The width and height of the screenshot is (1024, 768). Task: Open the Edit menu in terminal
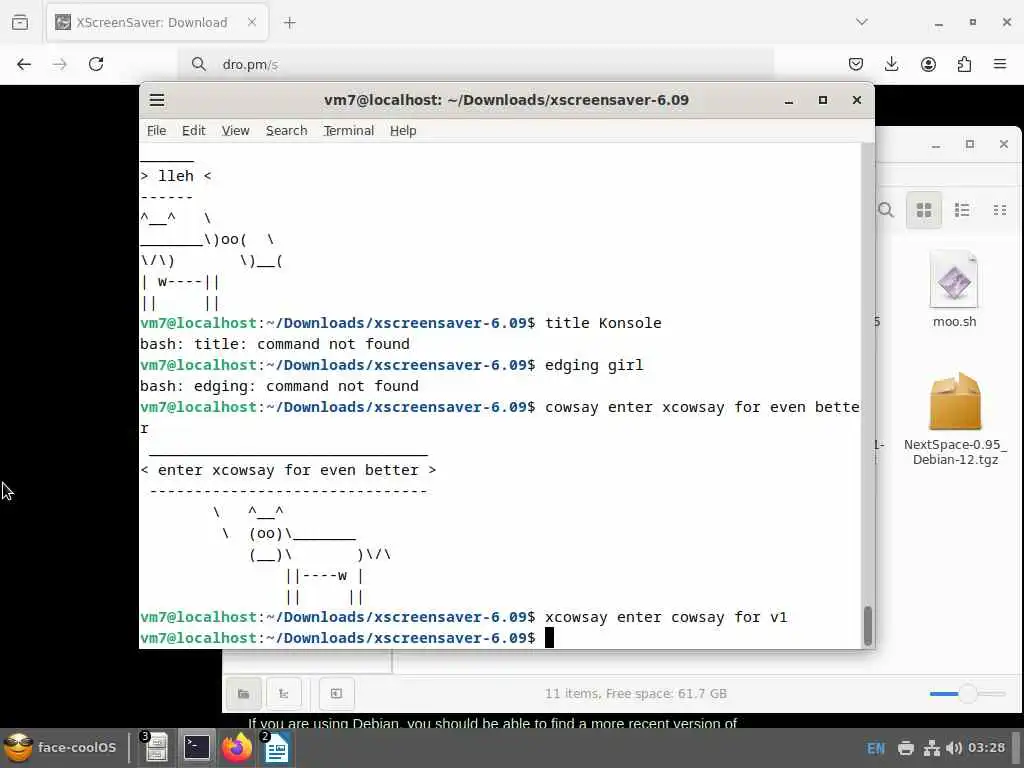tap(193, 131)
